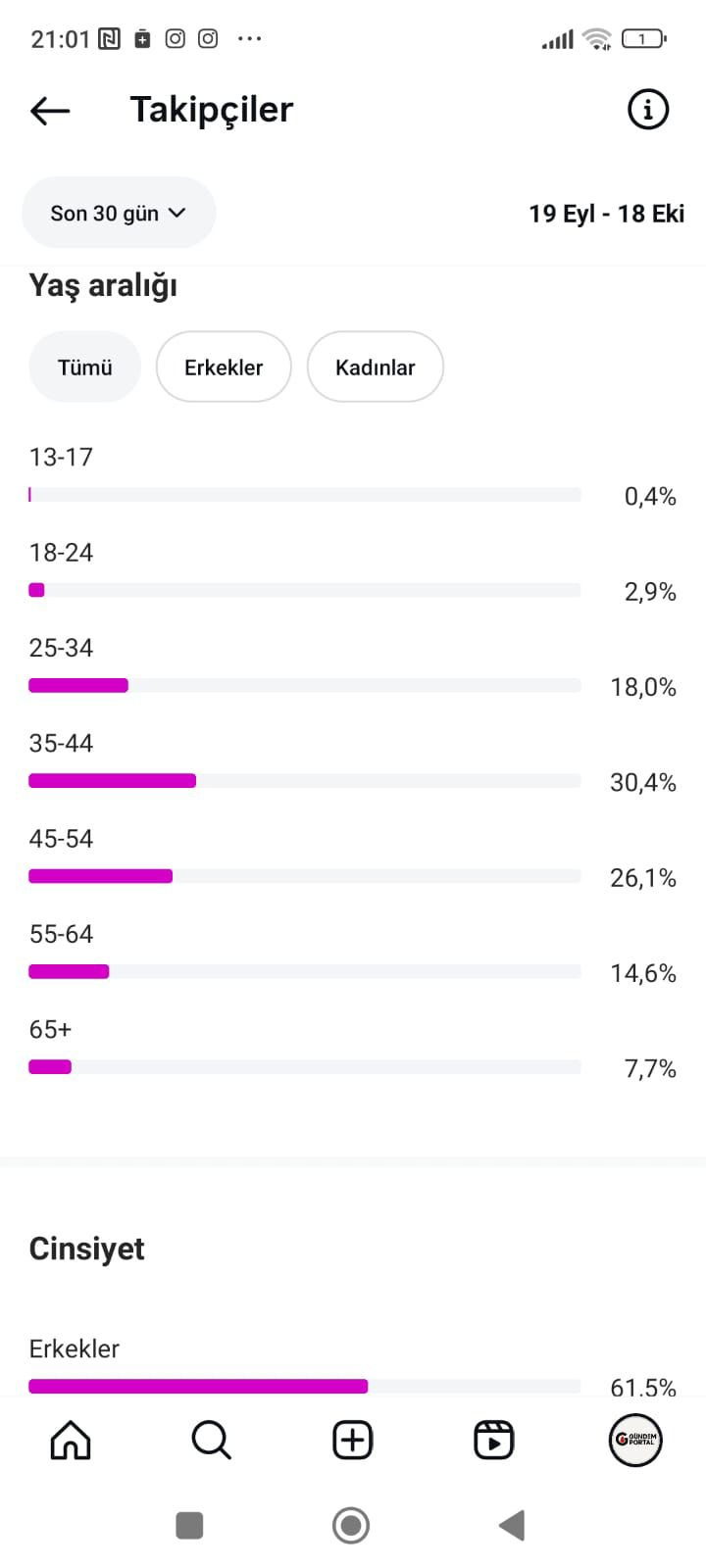Tap the Android recent apps square
This screenshot has height=1568, width=706.
189,1525
